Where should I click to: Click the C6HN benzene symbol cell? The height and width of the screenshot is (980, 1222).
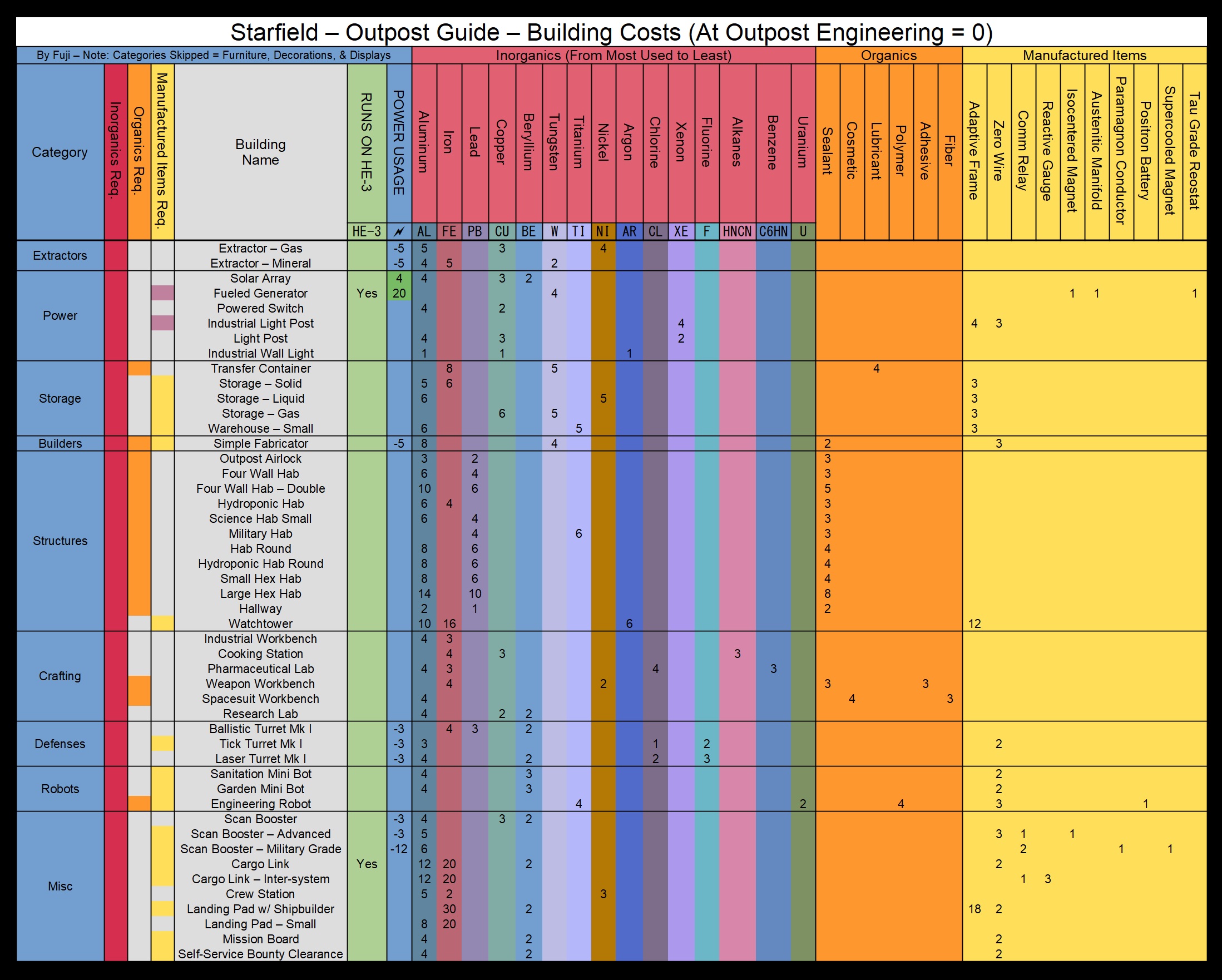pyautogui.click(x=773, y=231)
